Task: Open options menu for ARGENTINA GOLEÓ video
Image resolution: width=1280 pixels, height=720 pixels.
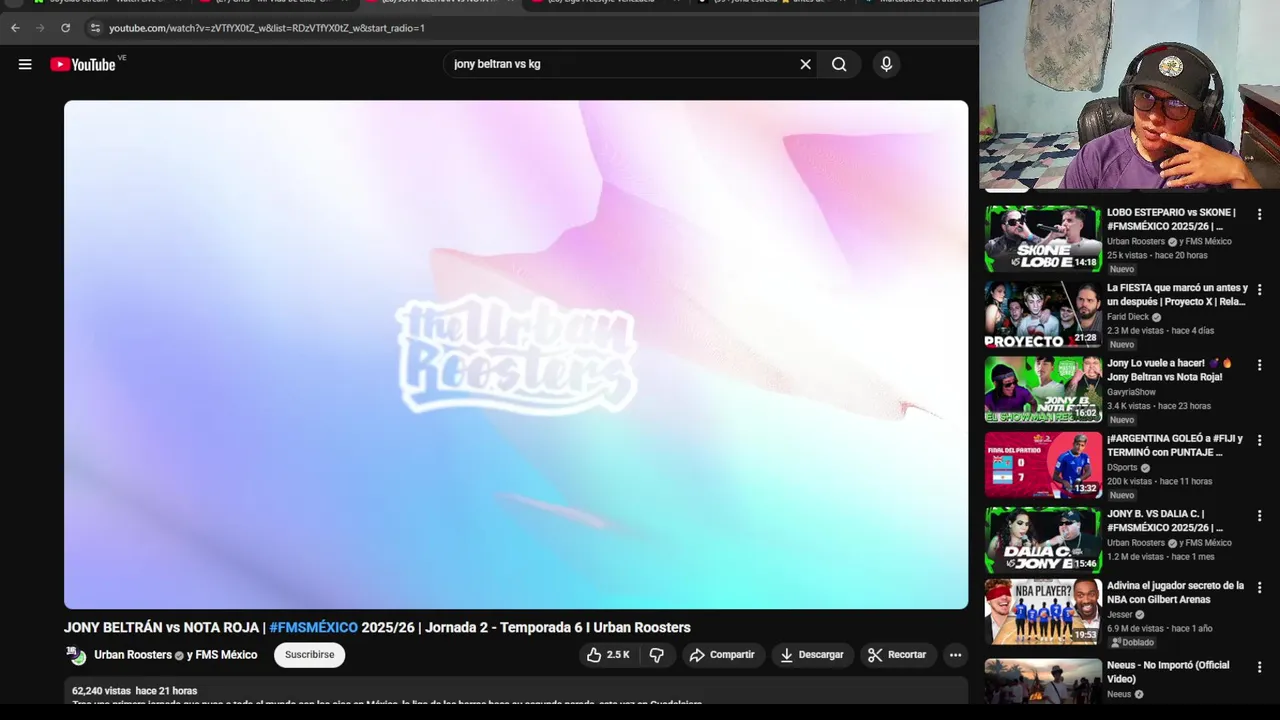Action: 1259,440
